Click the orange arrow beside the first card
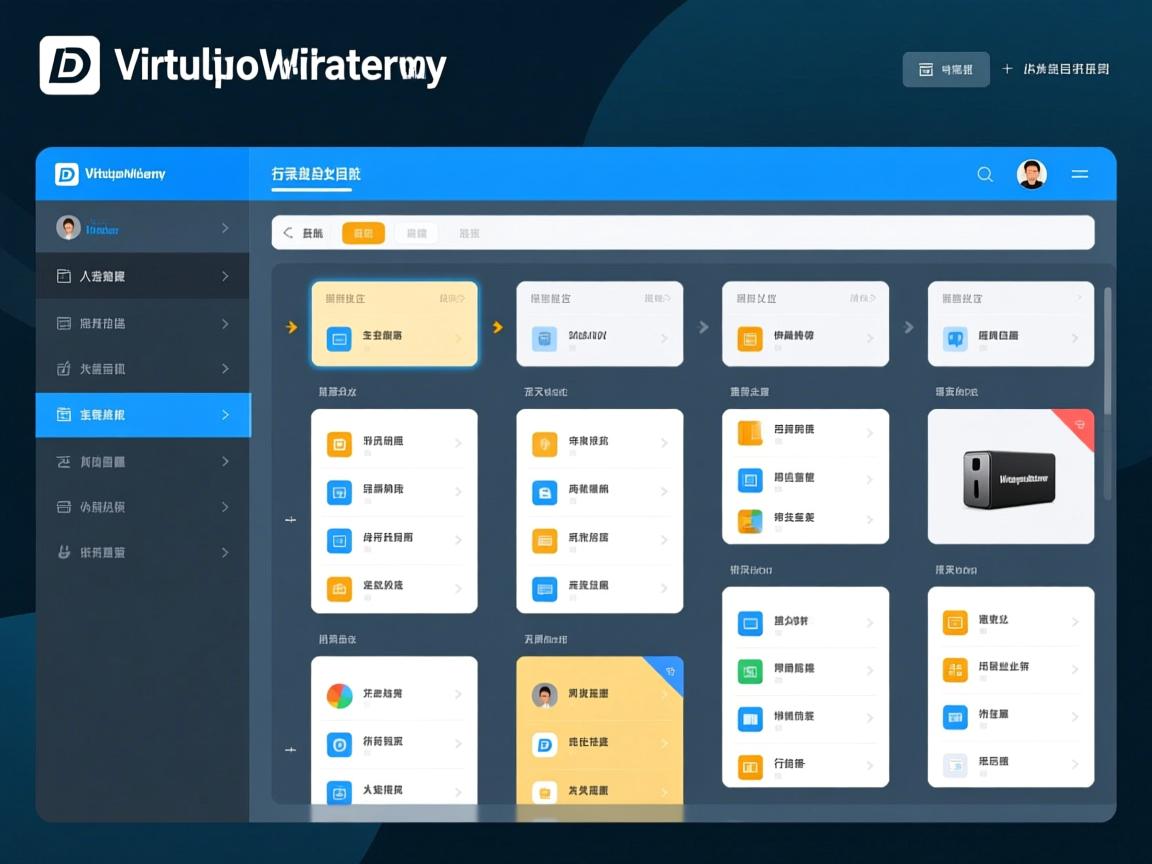Screen dimensions: 1152x864 click(291, 327)
